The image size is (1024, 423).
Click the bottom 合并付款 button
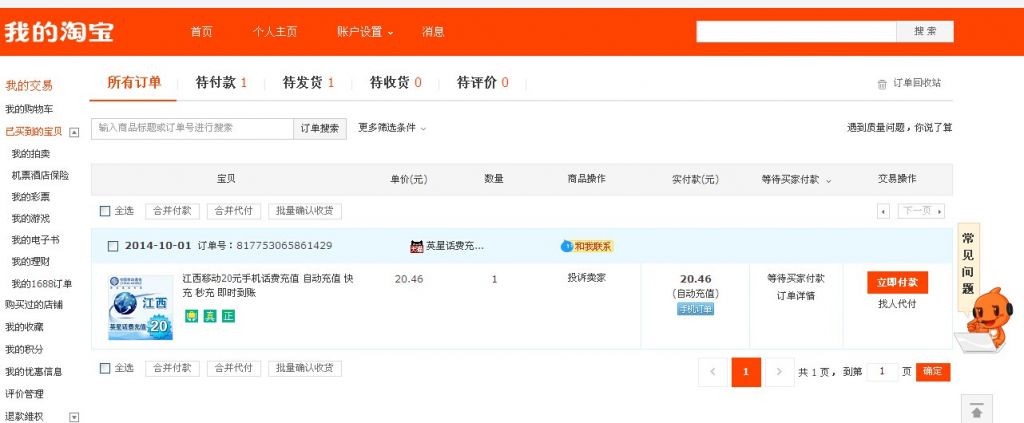coord(172,368)
